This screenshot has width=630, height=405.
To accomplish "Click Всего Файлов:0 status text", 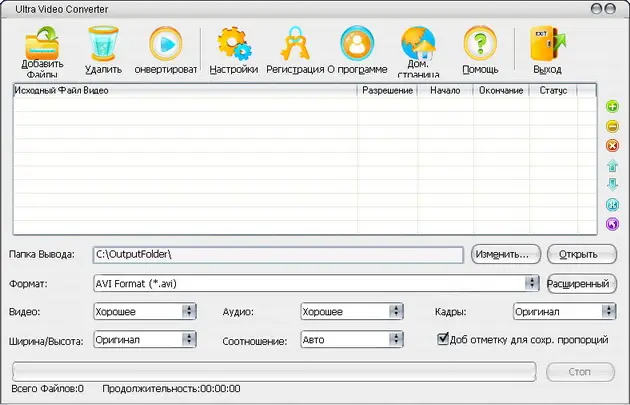I will pos(47,389).
